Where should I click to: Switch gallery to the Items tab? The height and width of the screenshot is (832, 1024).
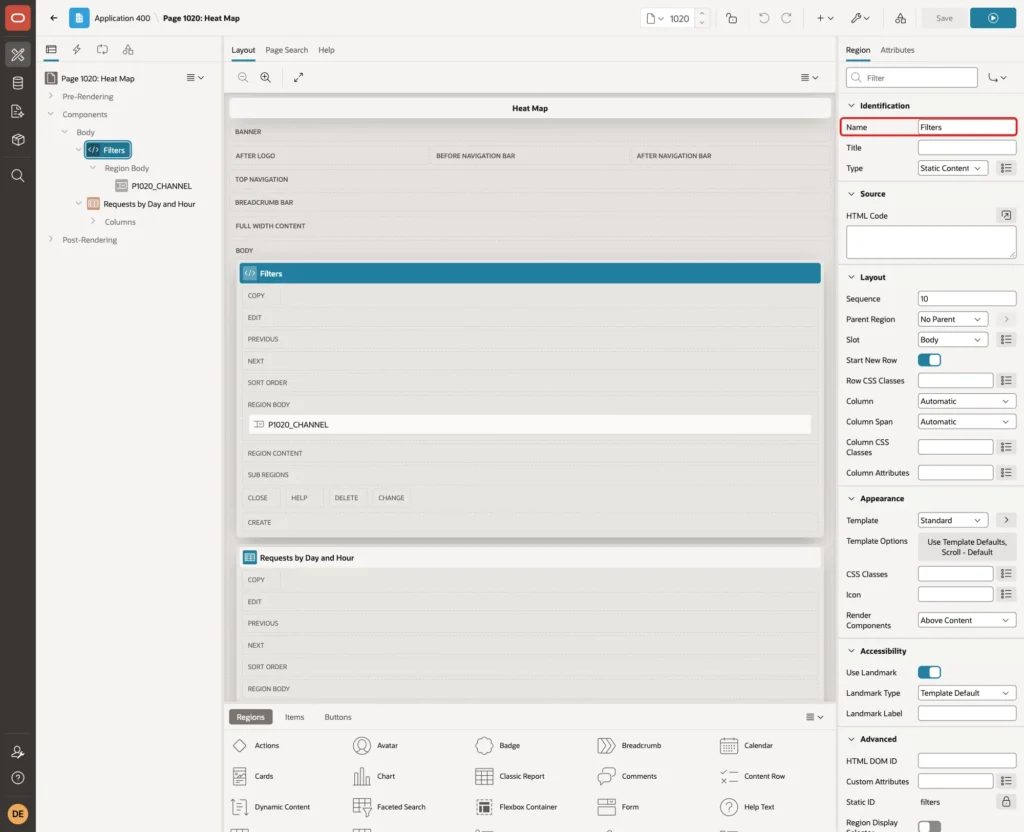pyautogui.click(x=294, y=716)
